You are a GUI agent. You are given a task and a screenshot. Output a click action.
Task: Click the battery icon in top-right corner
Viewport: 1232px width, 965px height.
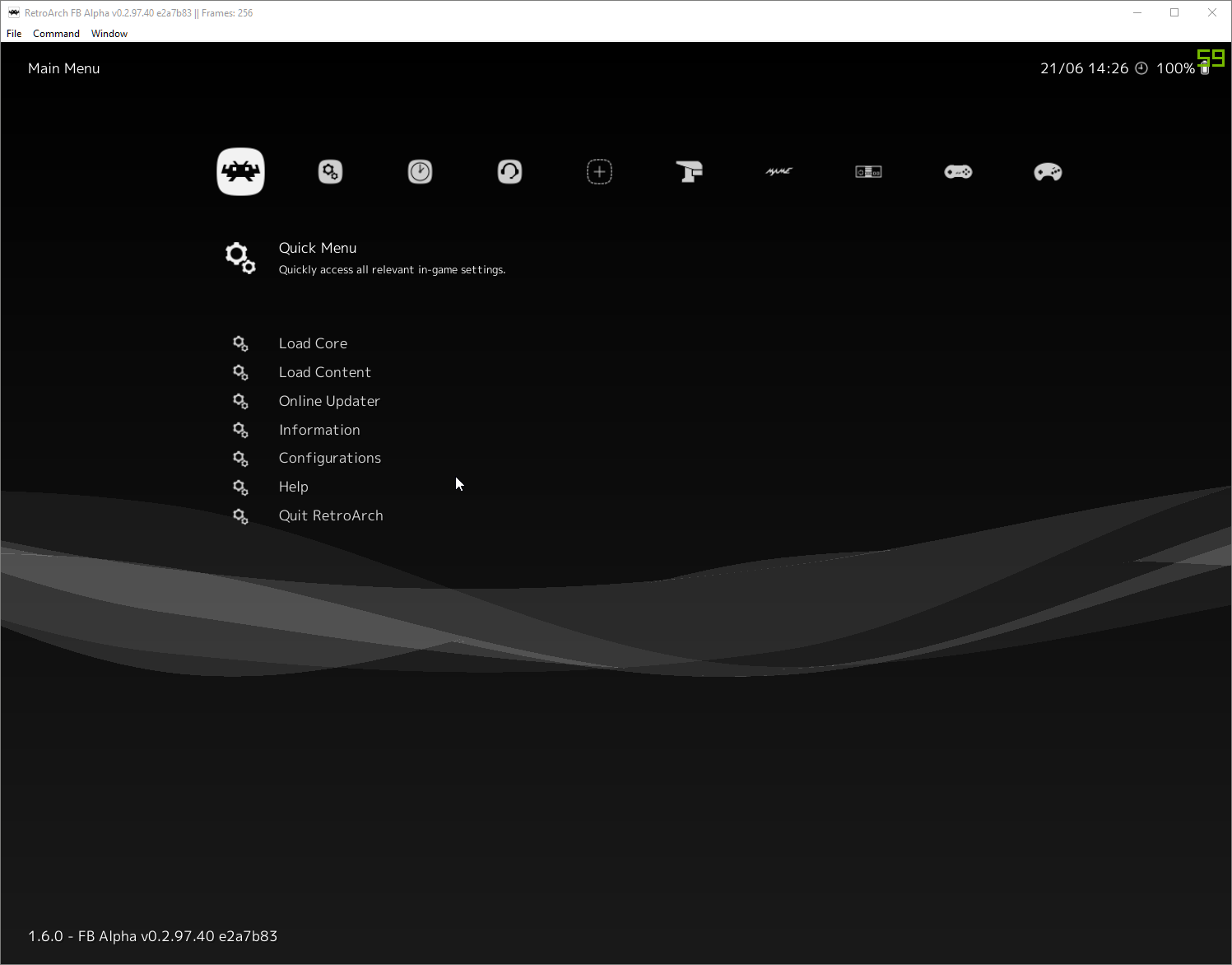tap(1205, 68)
